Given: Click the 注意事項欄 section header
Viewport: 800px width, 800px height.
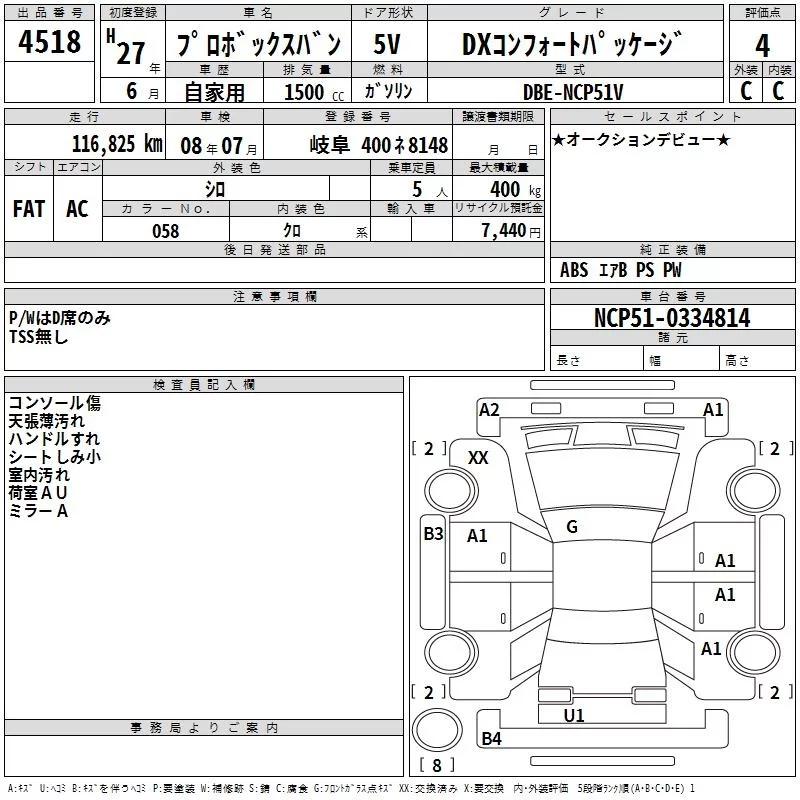Looking at the screenshot, I should tap(274, 296).
